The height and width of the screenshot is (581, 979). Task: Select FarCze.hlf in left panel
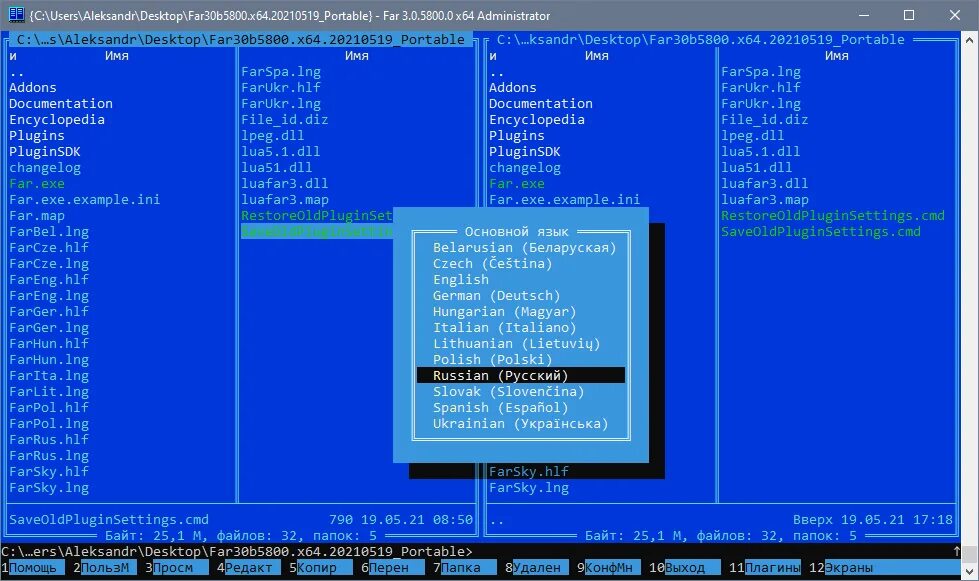[49, 248]
